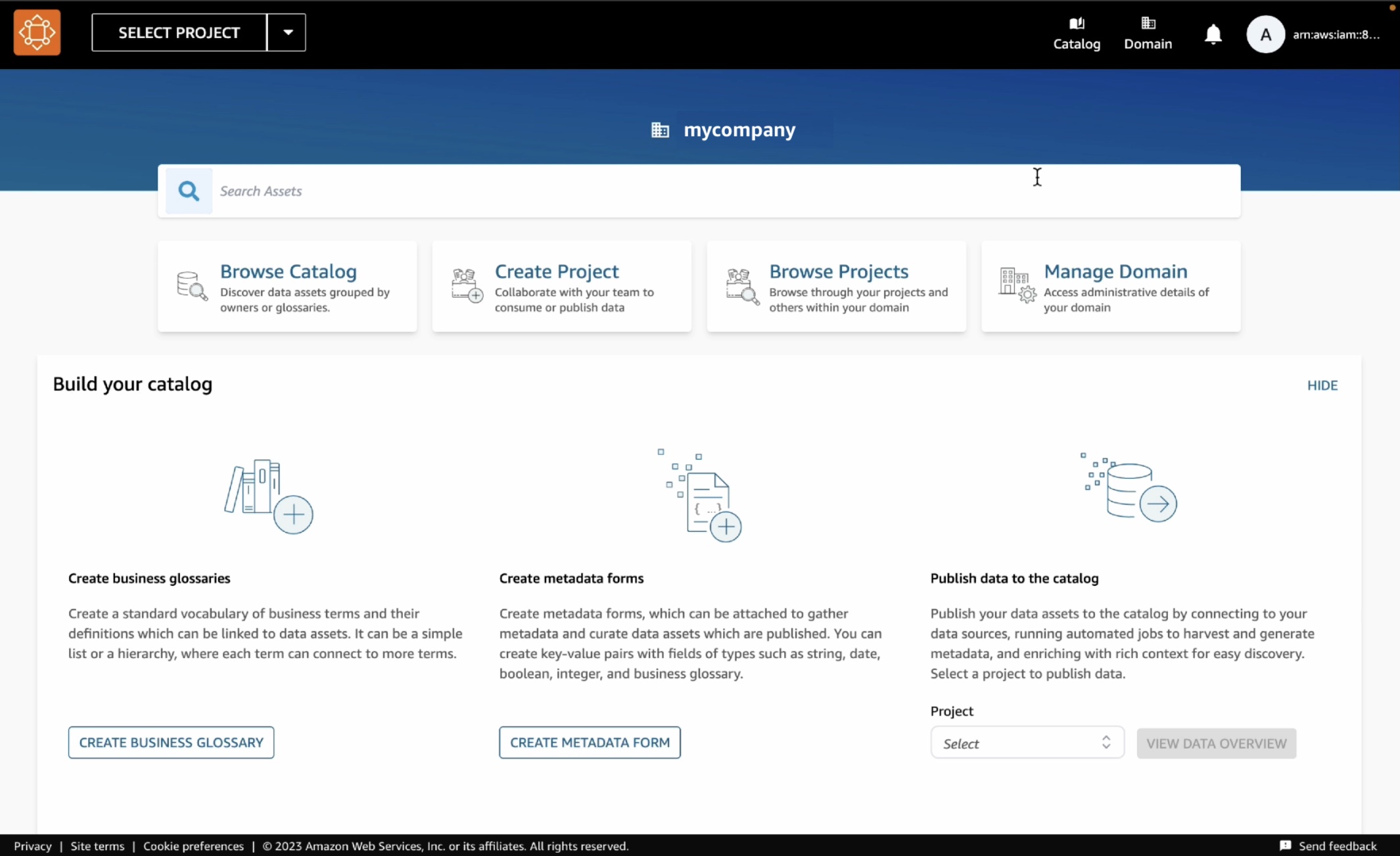The width and height of the screenshot is (1400, 856).
Task: Click the arn:aws:iam user name
Action: pos(1336,34)
